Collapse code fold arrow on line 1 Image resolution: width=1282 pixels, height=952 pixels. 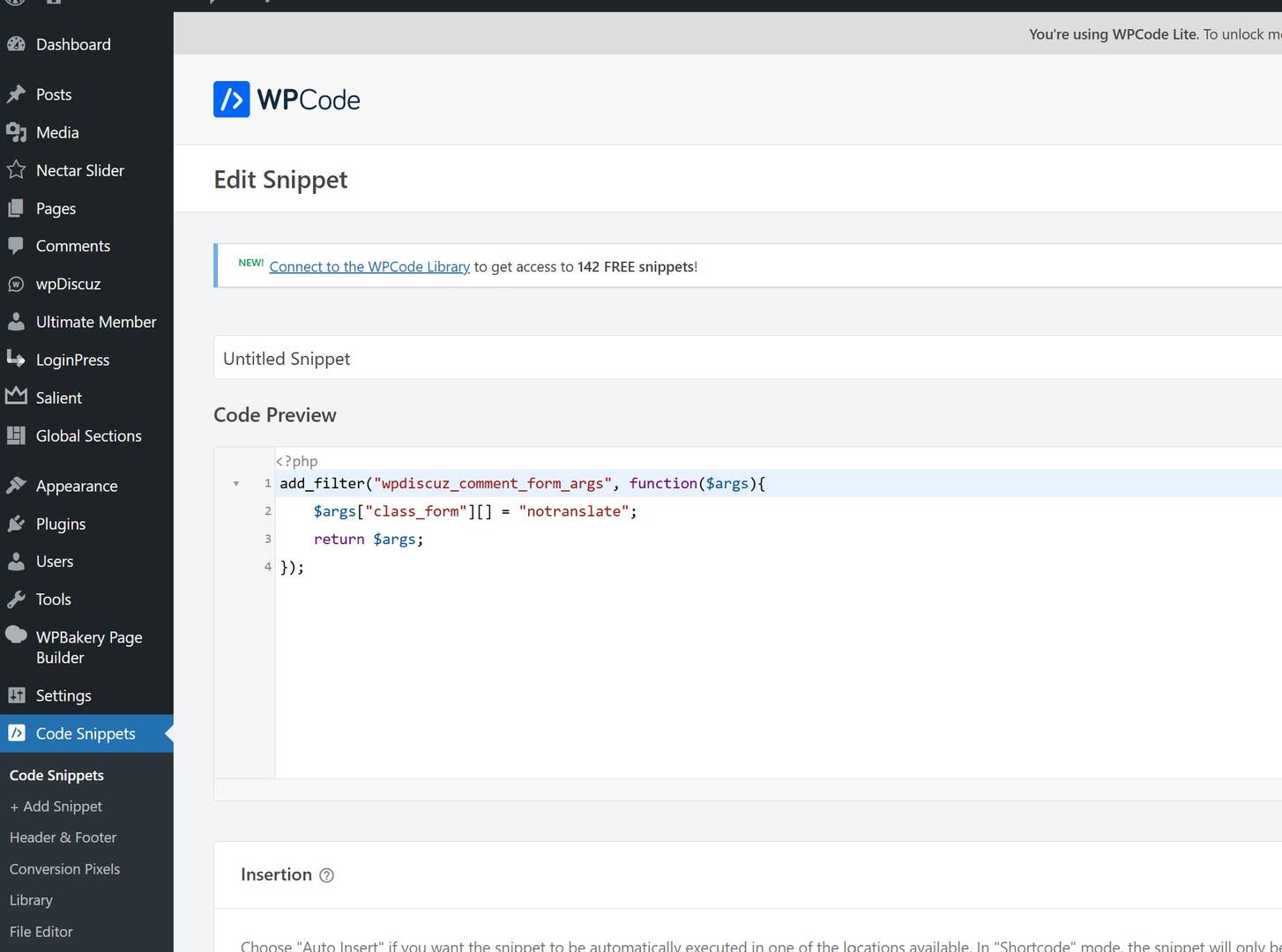click(x=236, y=484)
